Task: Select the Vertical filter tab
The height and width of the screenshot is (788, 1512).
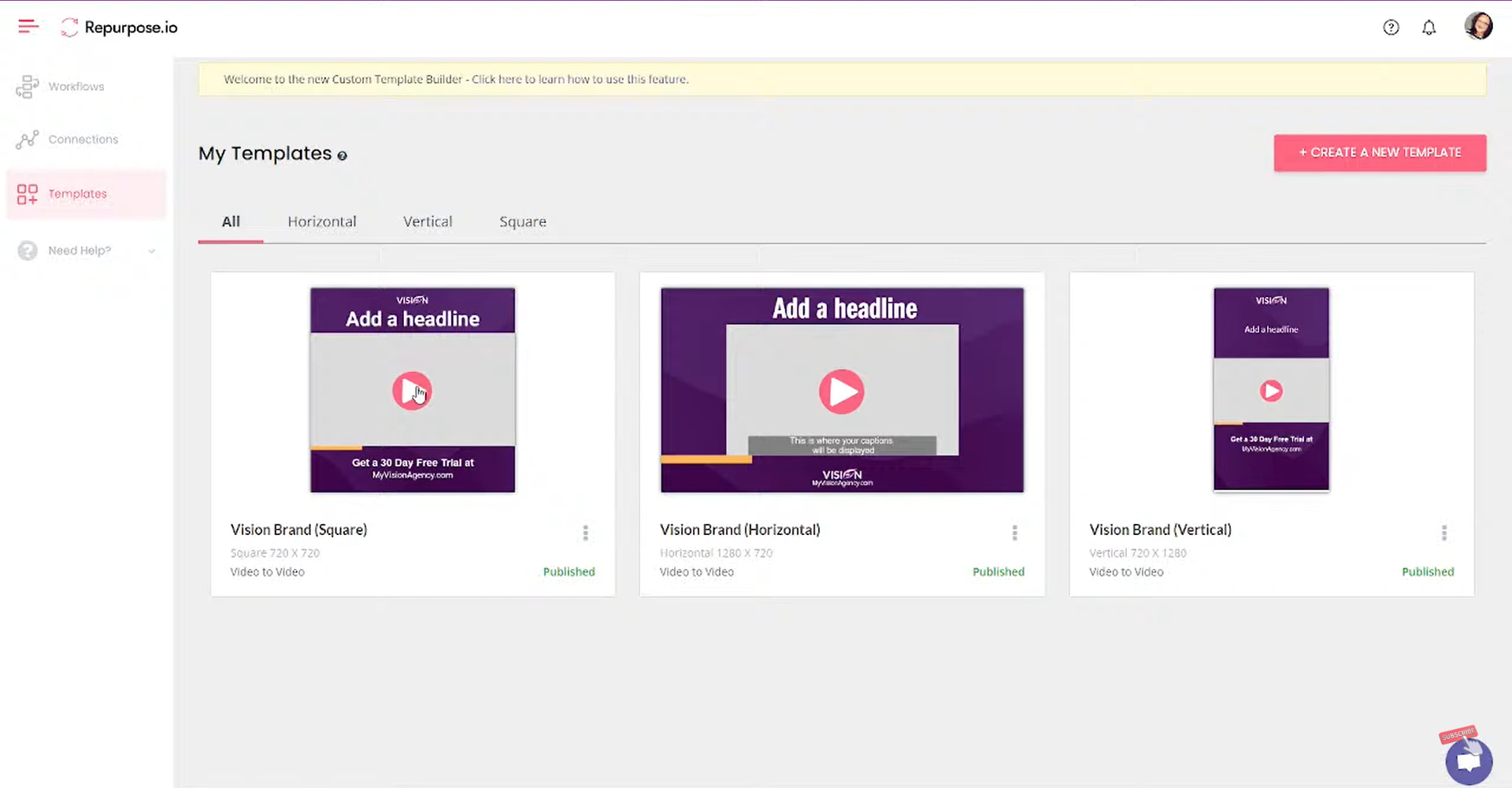Action: click(428, 221)
